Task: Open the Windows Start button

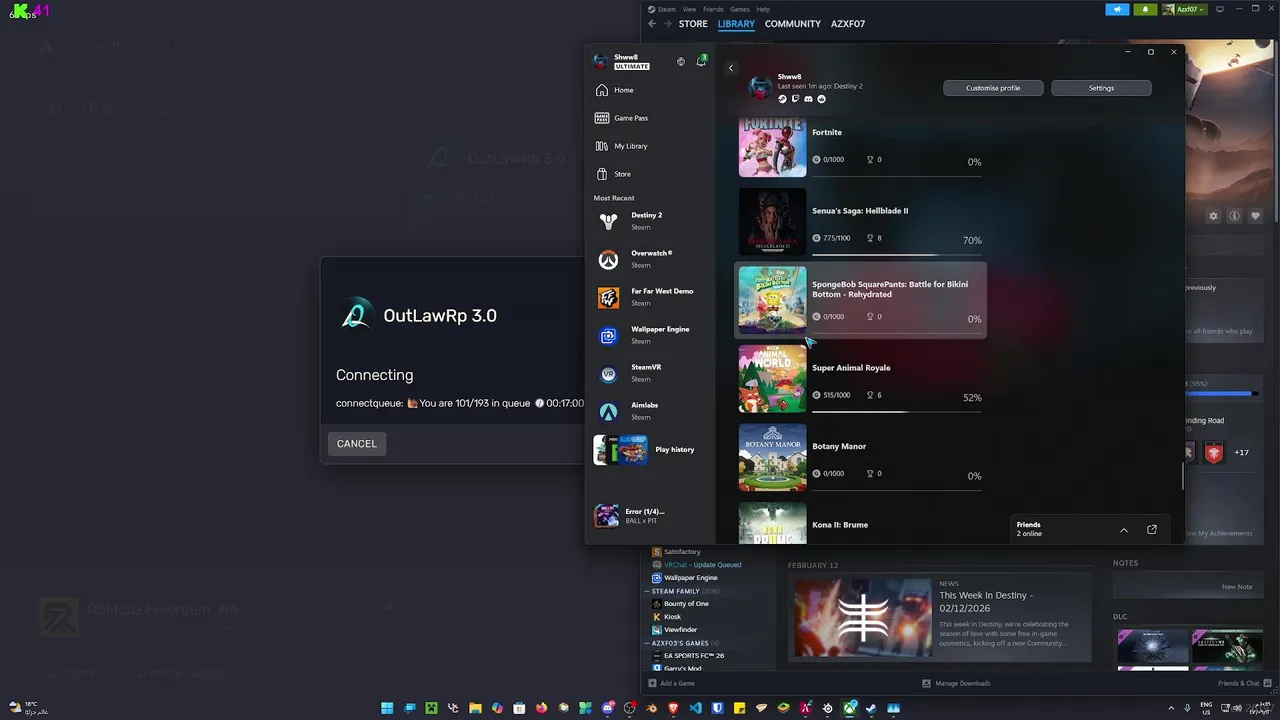Action: pyautogui.click(x=387, y=708)
